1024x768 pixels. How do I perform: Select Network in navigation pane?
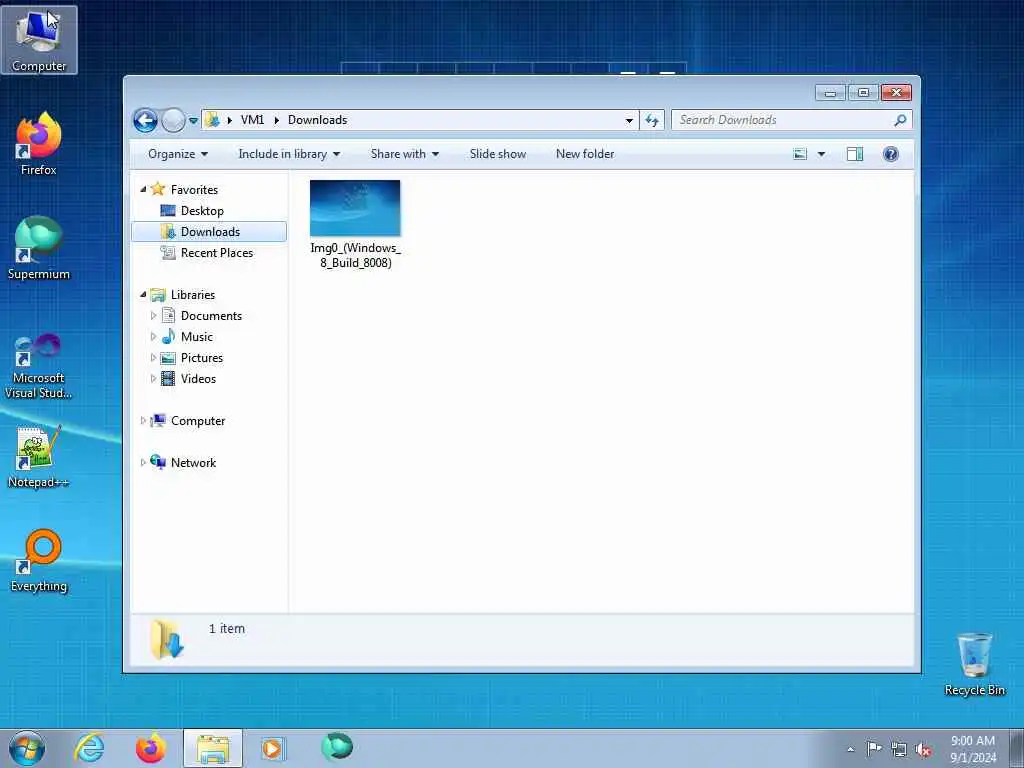tap(193, 462)
